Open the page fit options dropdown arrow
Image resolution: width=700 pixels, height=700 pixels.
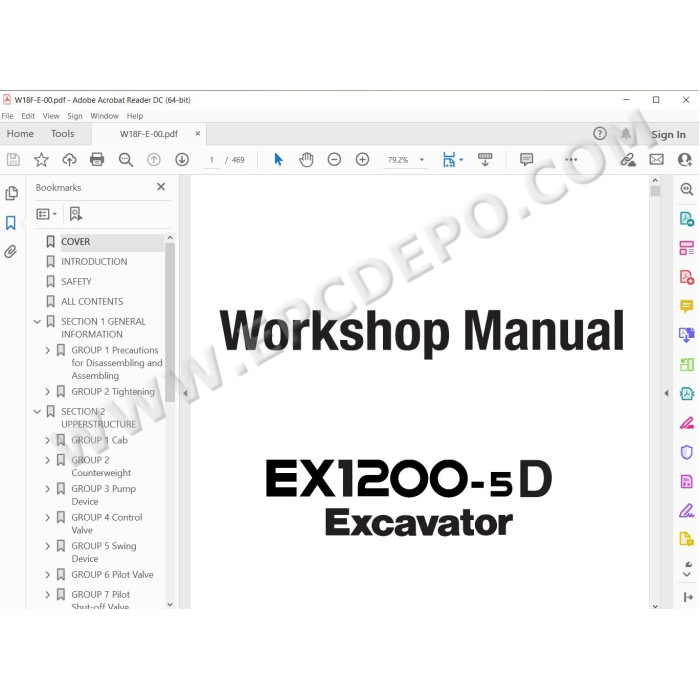coord(461,159)
